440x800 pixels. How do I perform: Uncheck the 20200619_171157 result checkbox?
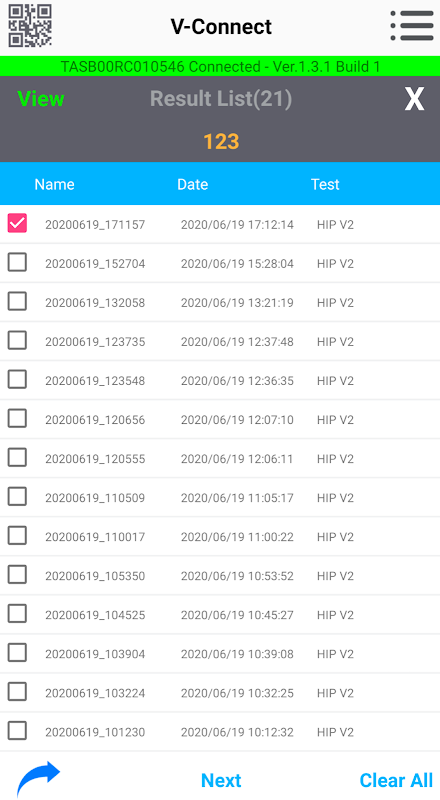(17, 223)
